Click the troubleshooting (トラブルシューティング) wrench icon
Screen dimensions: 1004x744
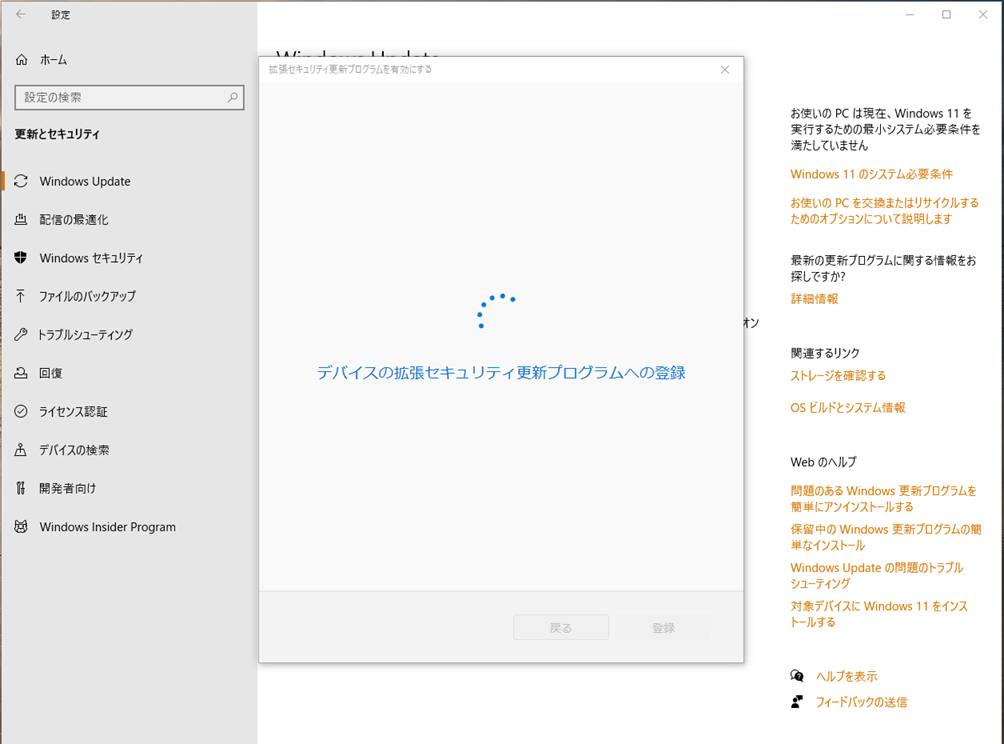click(x=21, y=335)
